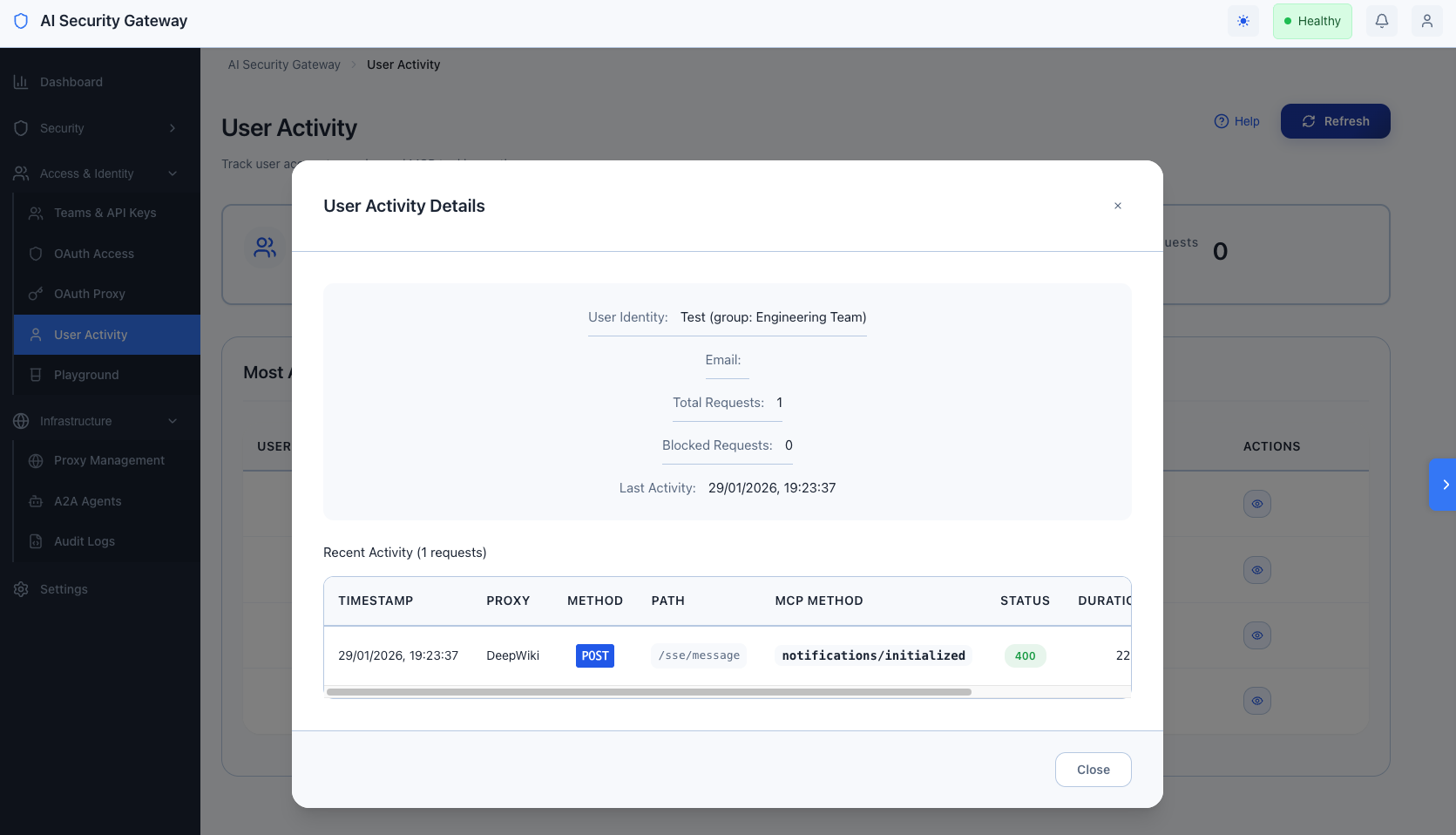Click the notifications bell icon
The height and width of the screenshot is (835, 1456).
pyautogui.click(x=1380, y=20)
